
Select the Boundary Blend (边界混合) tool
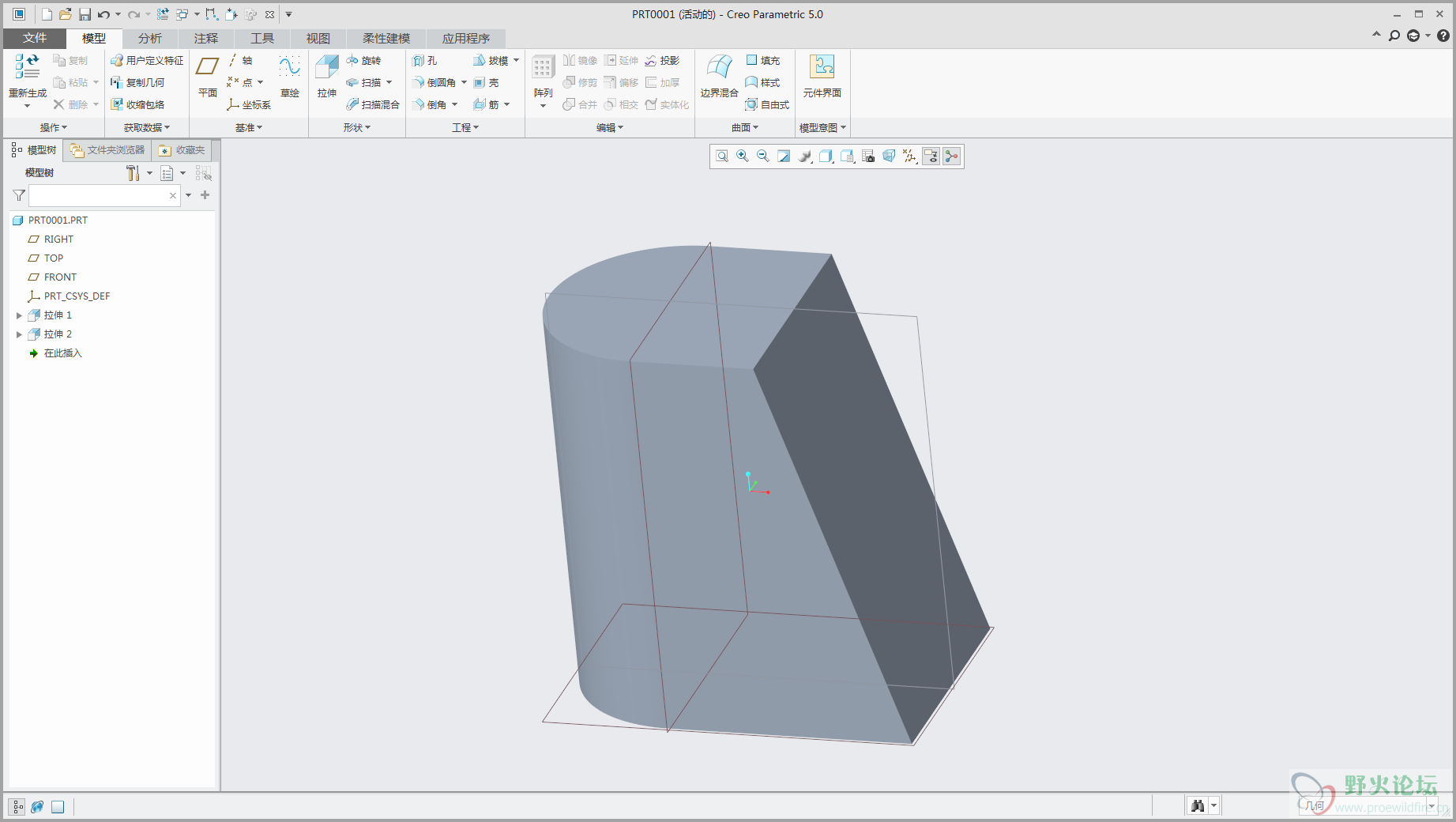719,76
